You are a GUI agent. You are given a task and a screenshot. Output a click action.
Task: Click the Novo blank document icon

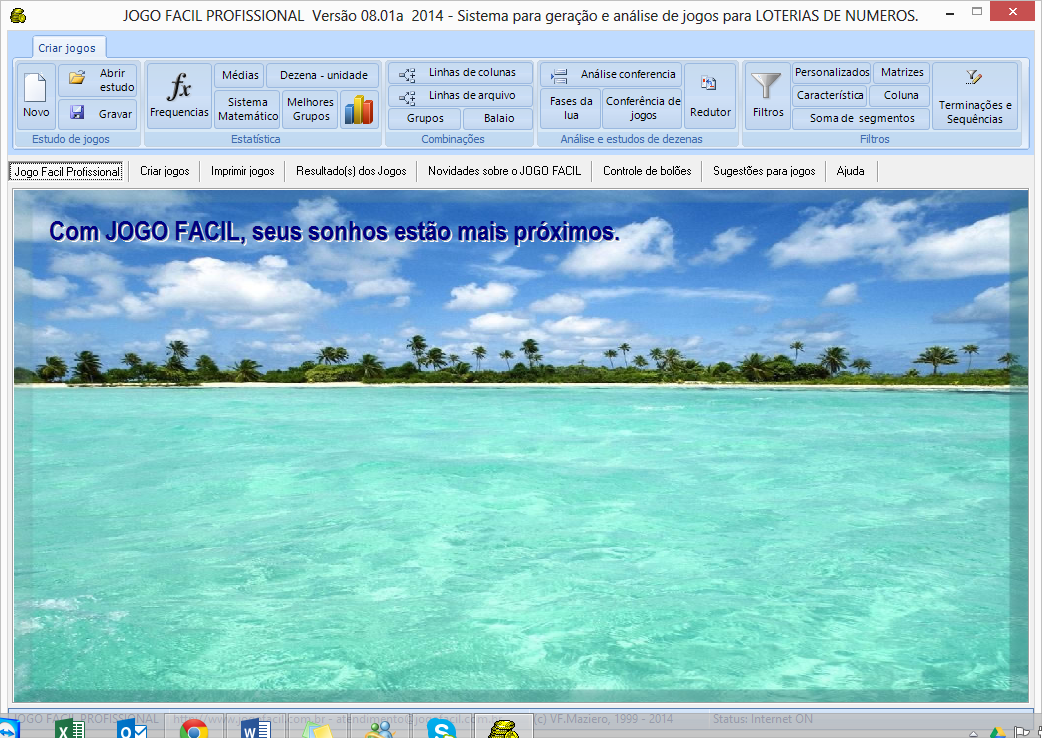(36, 96)
